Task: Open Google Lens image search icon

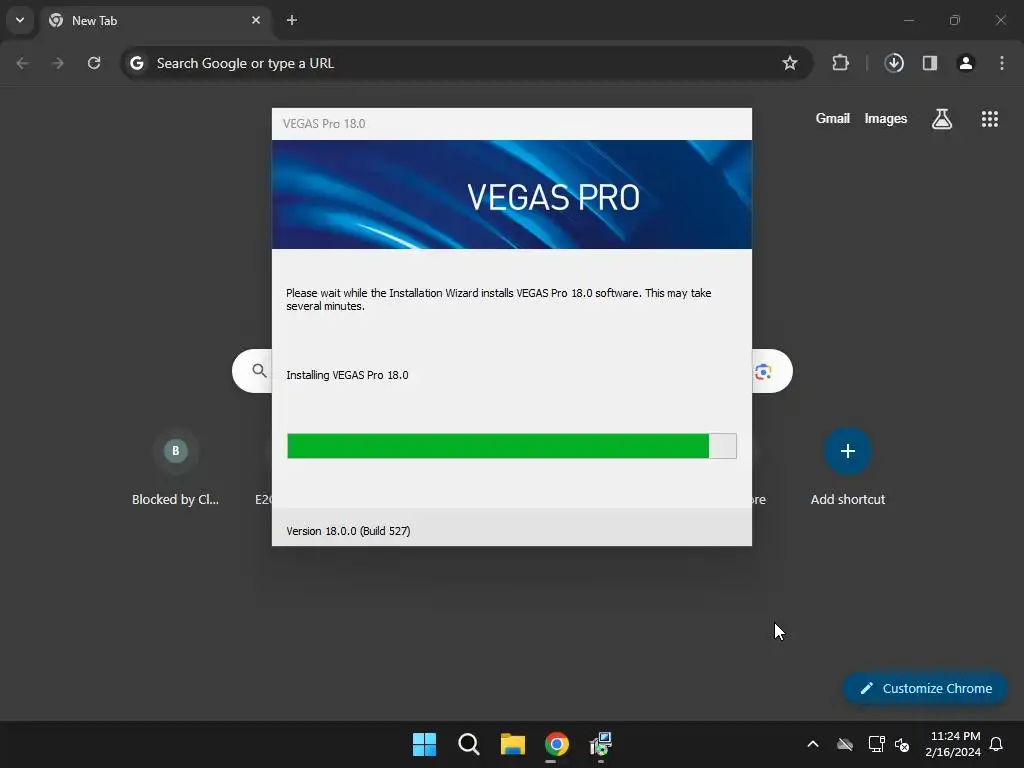Action: point(763,372)
